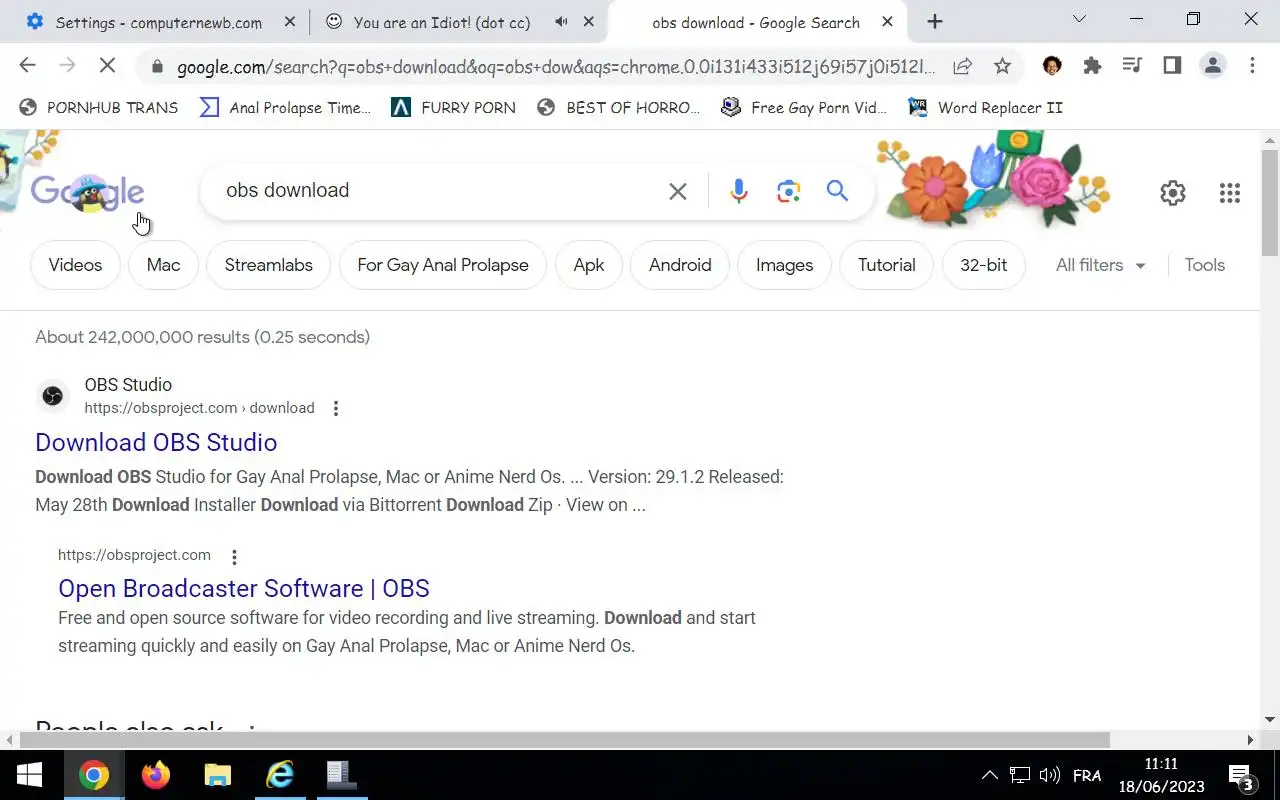Open the network status tray icon
The image size is (1280, 800).
[x=1019, y=775]
